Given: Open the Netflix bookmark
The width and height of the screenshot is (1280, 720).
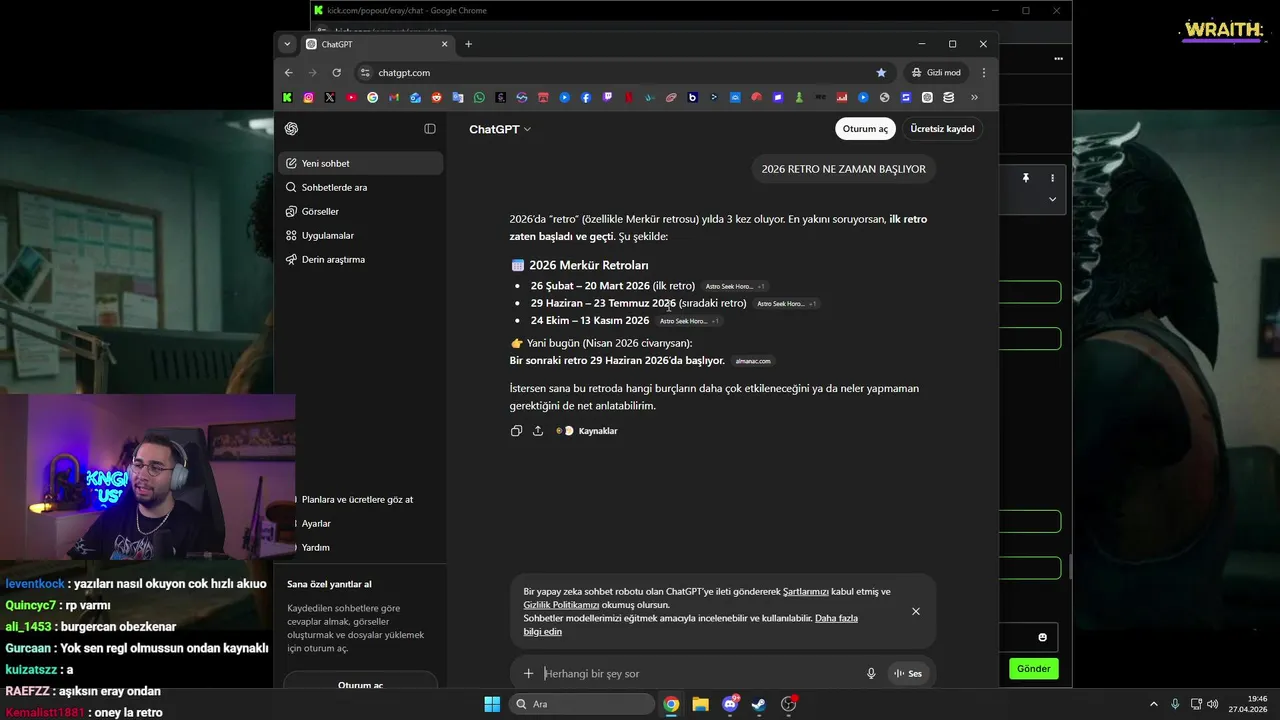Looking at the screenshot, I should (629, 97).
